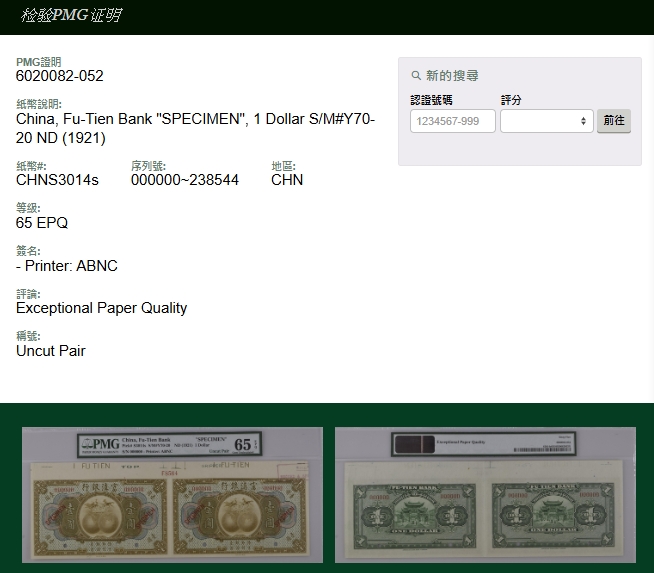
Task: Click the 序列號: label
Action: pyautogui.click(x=148, y=166)
